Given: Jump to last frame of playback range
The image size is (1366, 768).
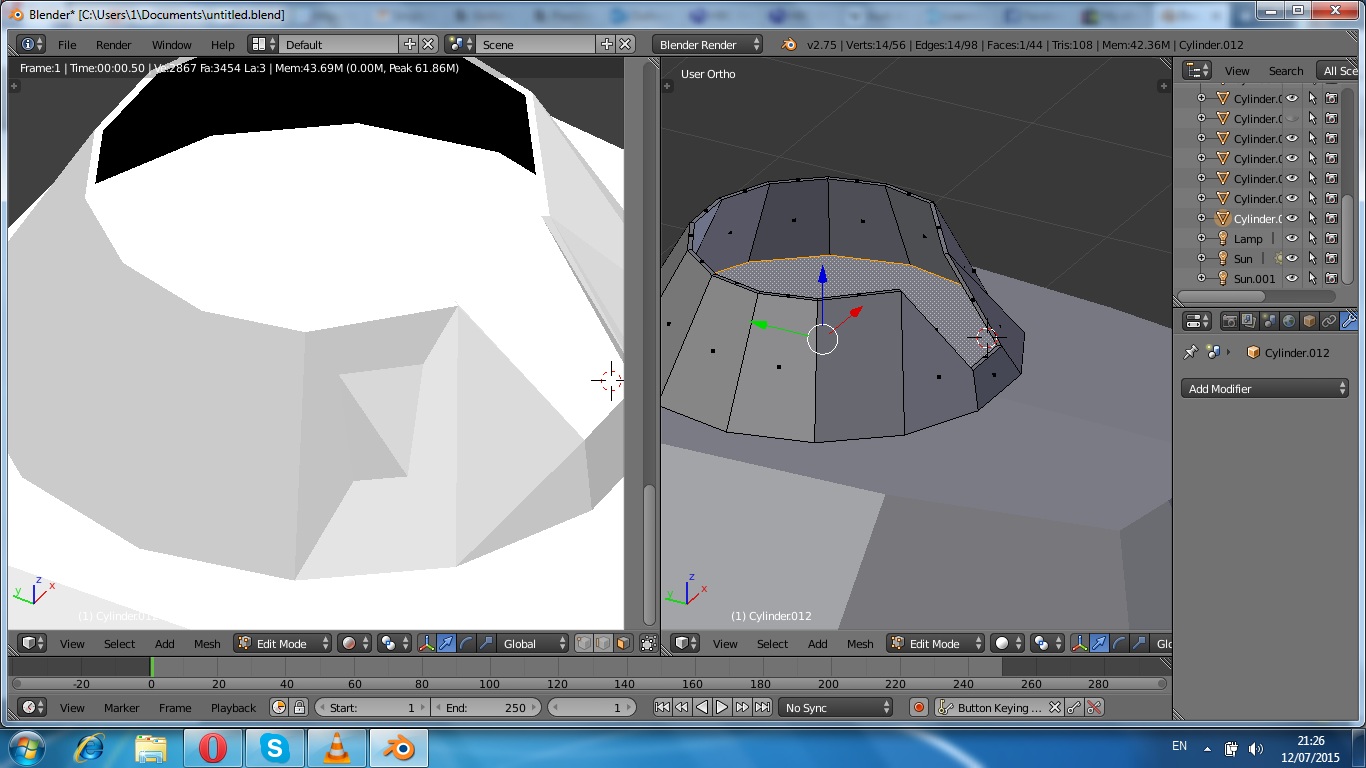Looking at the screenshot, I should tap(762, 707).
